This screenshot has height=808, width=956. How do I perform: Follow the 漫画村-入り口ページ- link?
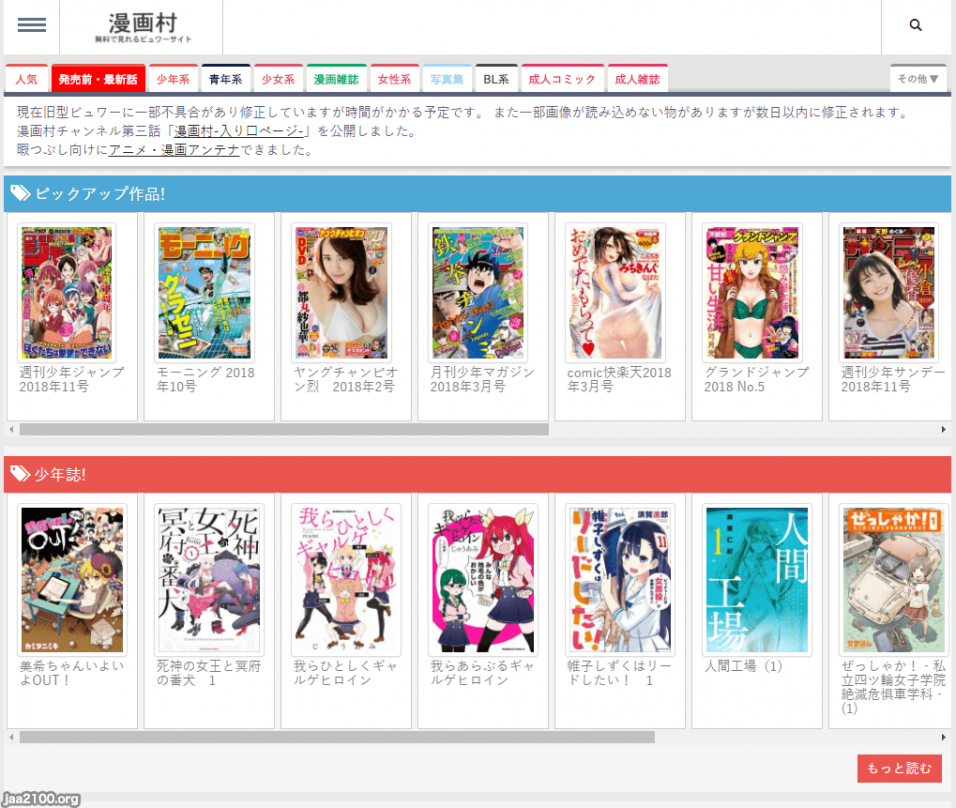tap(239, 131)
